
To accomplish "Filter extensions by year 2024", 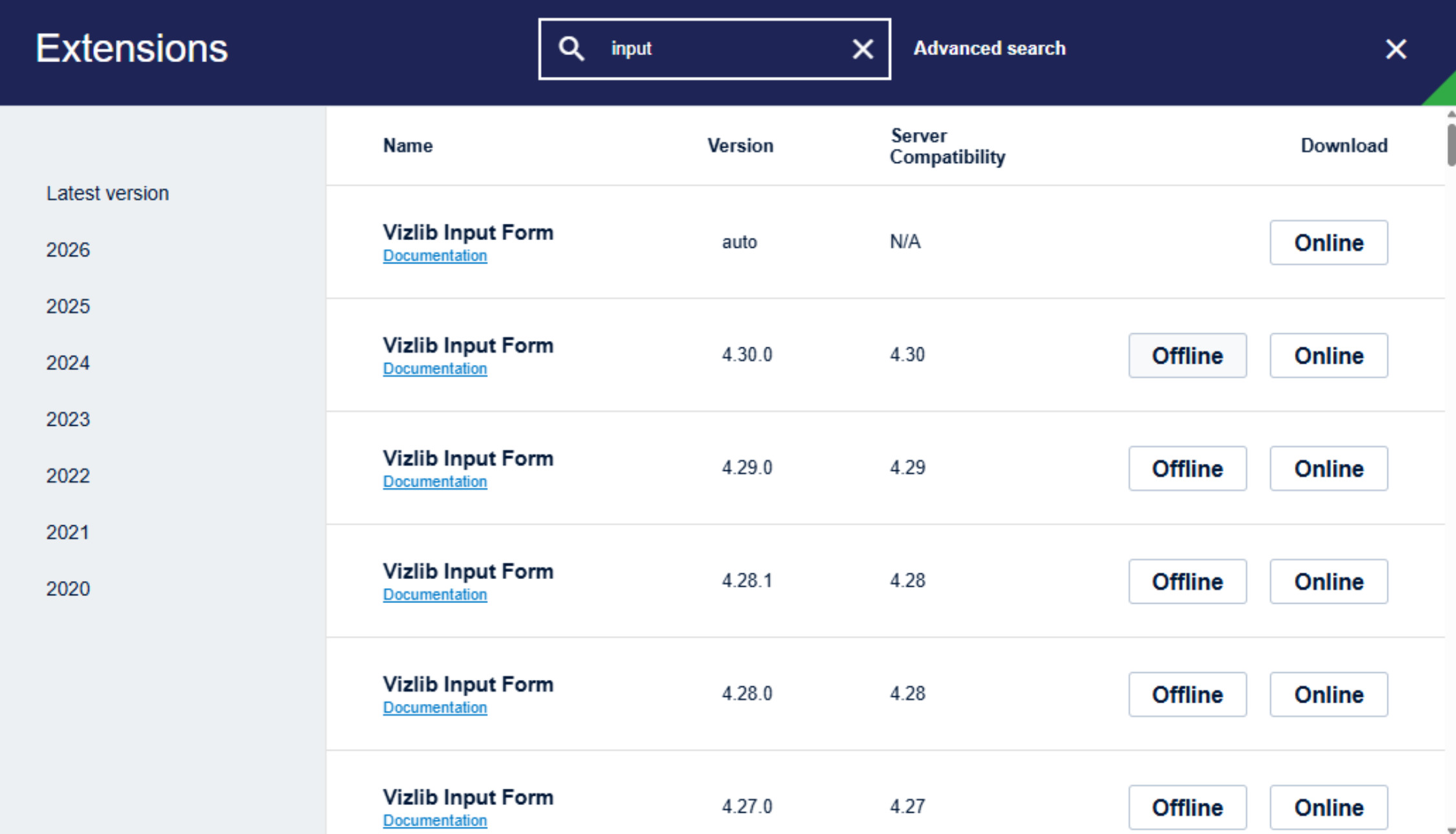I will [x=68, y=363].
